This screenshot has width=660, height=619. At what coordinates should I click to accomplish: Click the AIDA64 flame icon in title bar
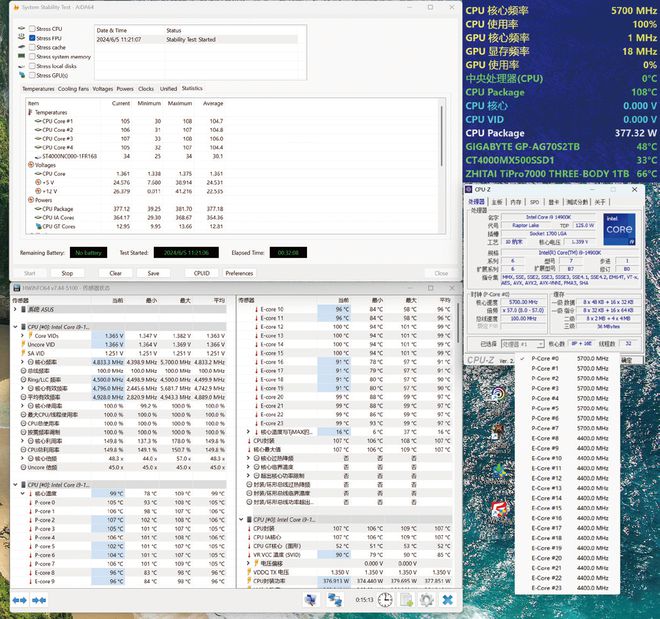pyautogui.click(x=16, y=8)
